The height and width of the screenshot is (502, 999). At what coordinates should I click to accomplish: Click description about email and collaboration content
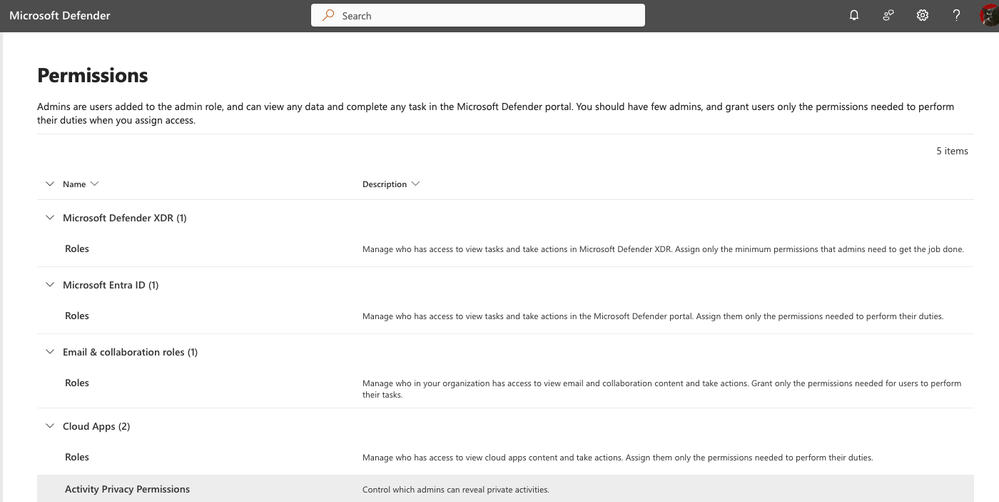(x=662, y=389)
